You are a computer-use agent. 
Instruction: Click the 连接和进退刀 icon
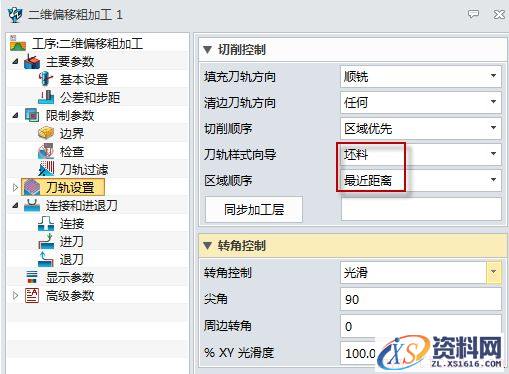tap(32, 205)
